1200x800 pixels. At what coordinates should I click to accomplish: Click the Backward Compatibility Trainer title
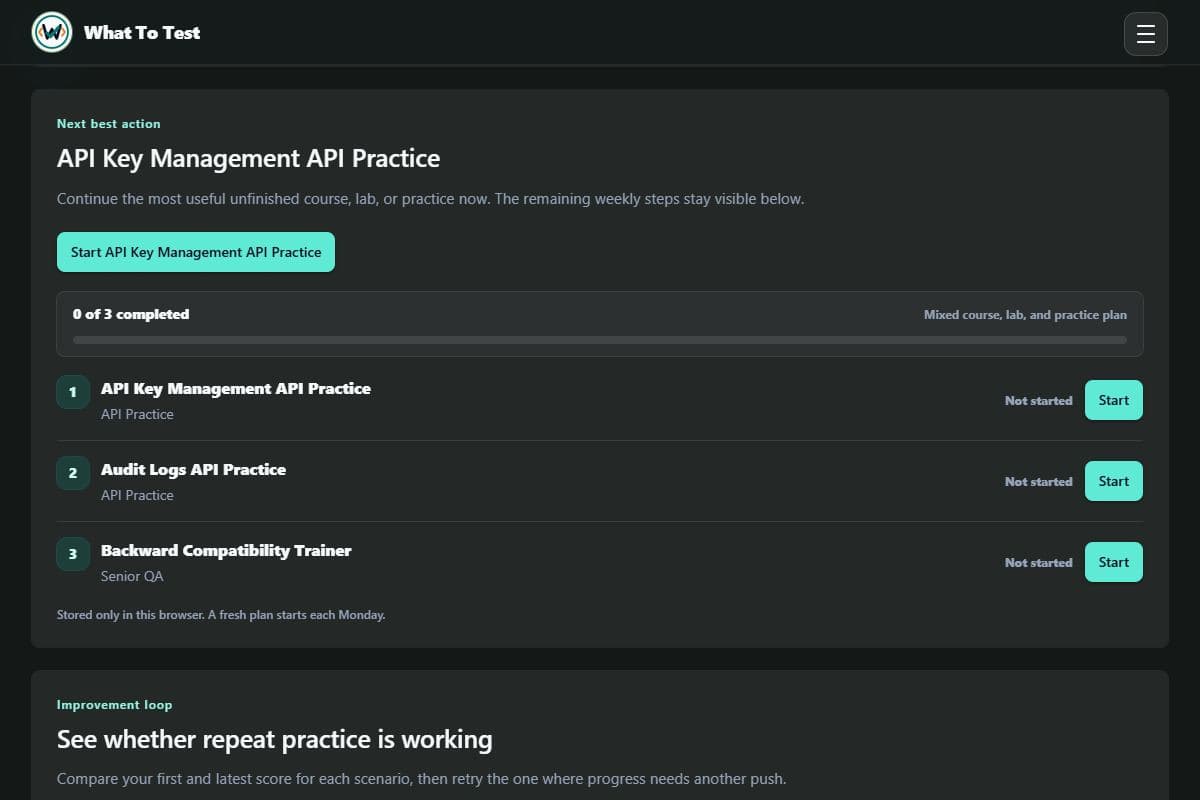point(226,550)
